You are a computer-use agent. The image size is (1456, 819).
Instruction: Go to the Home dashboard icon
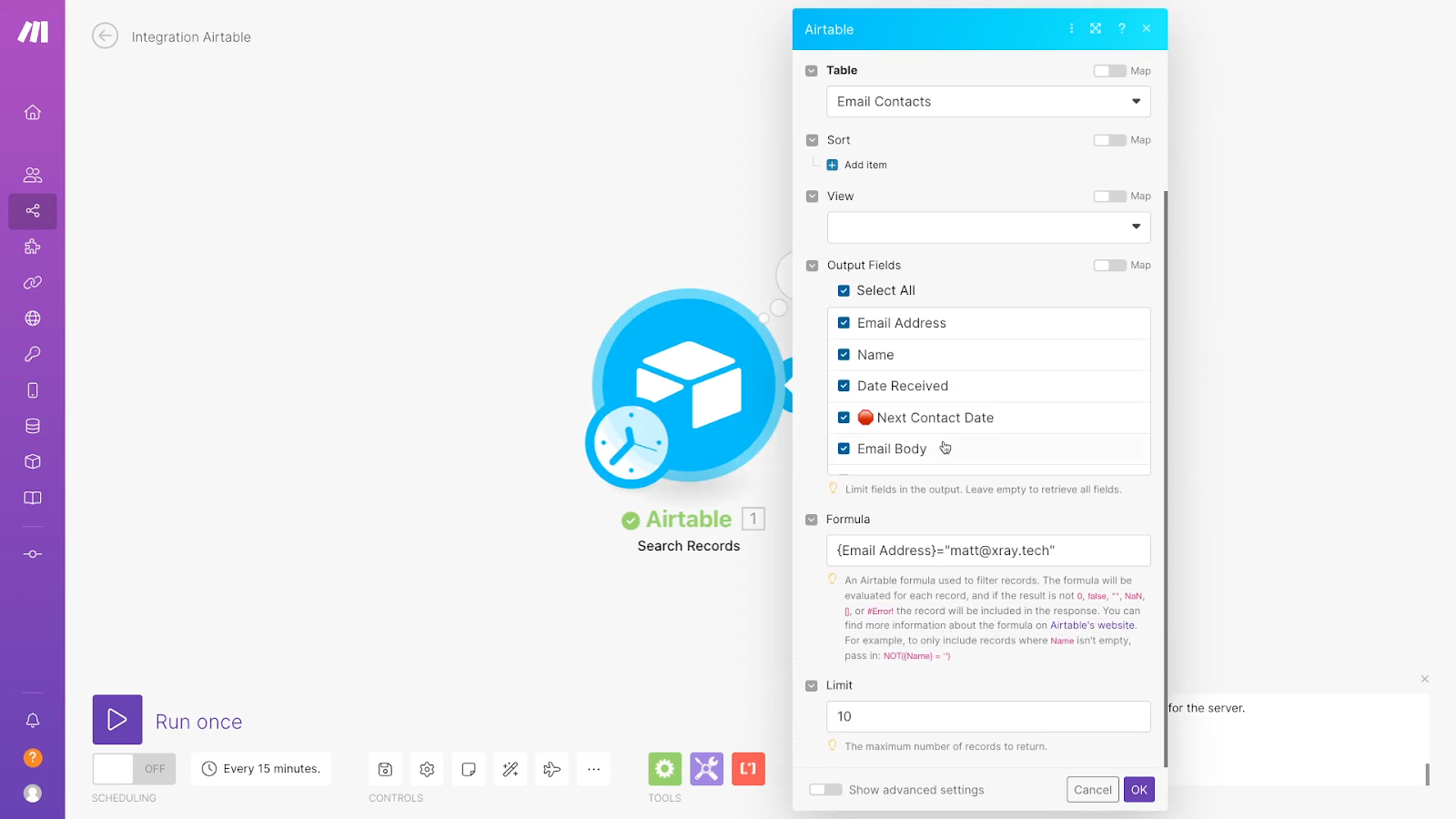pyautogui.click(x=33, y=112)
